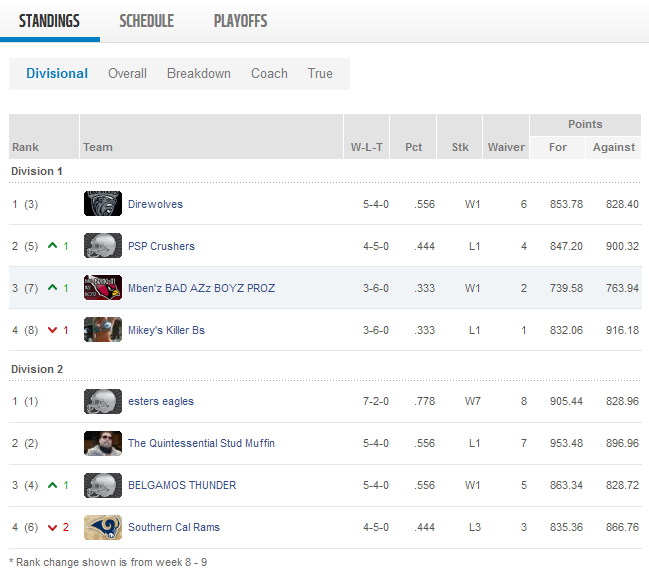Click the Southern Cal Rams link

pos(173,527)
